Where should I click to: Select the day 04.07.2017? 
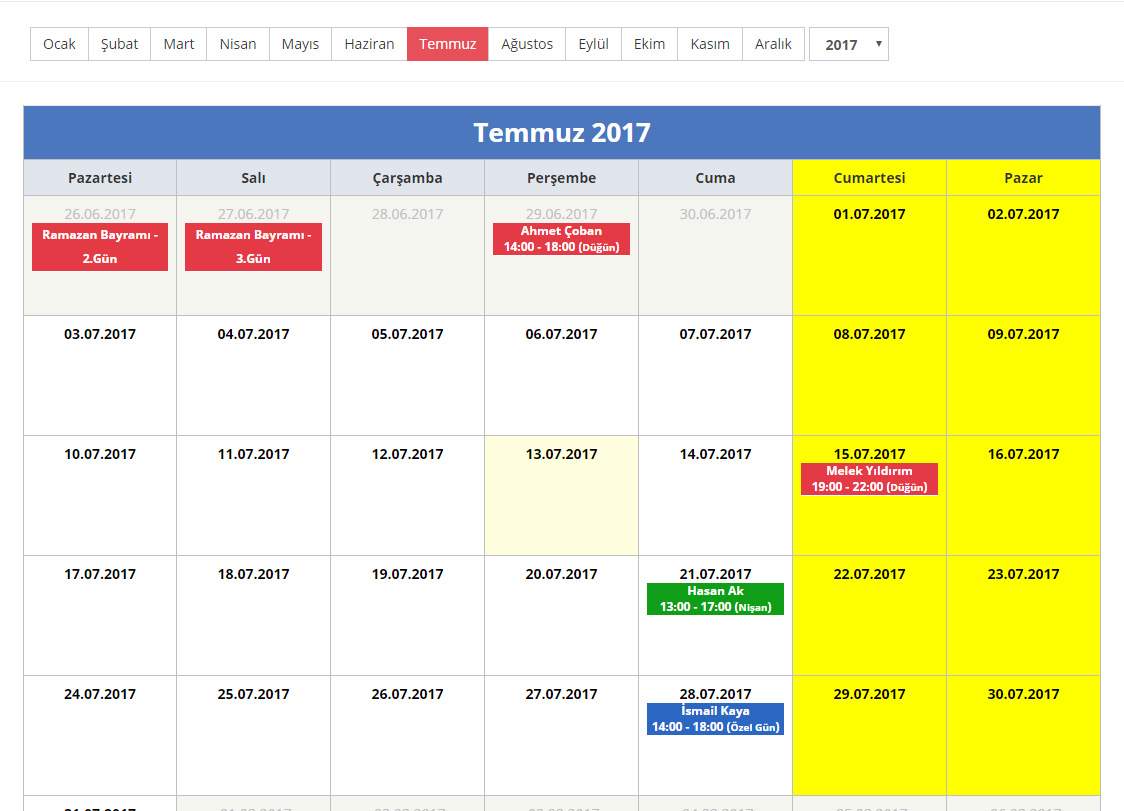(x=253, y=376)
